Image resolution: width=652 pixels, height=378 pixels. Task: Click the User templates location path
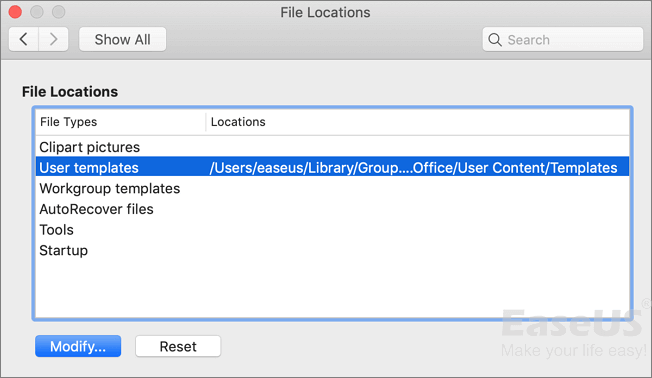[413, 168]
